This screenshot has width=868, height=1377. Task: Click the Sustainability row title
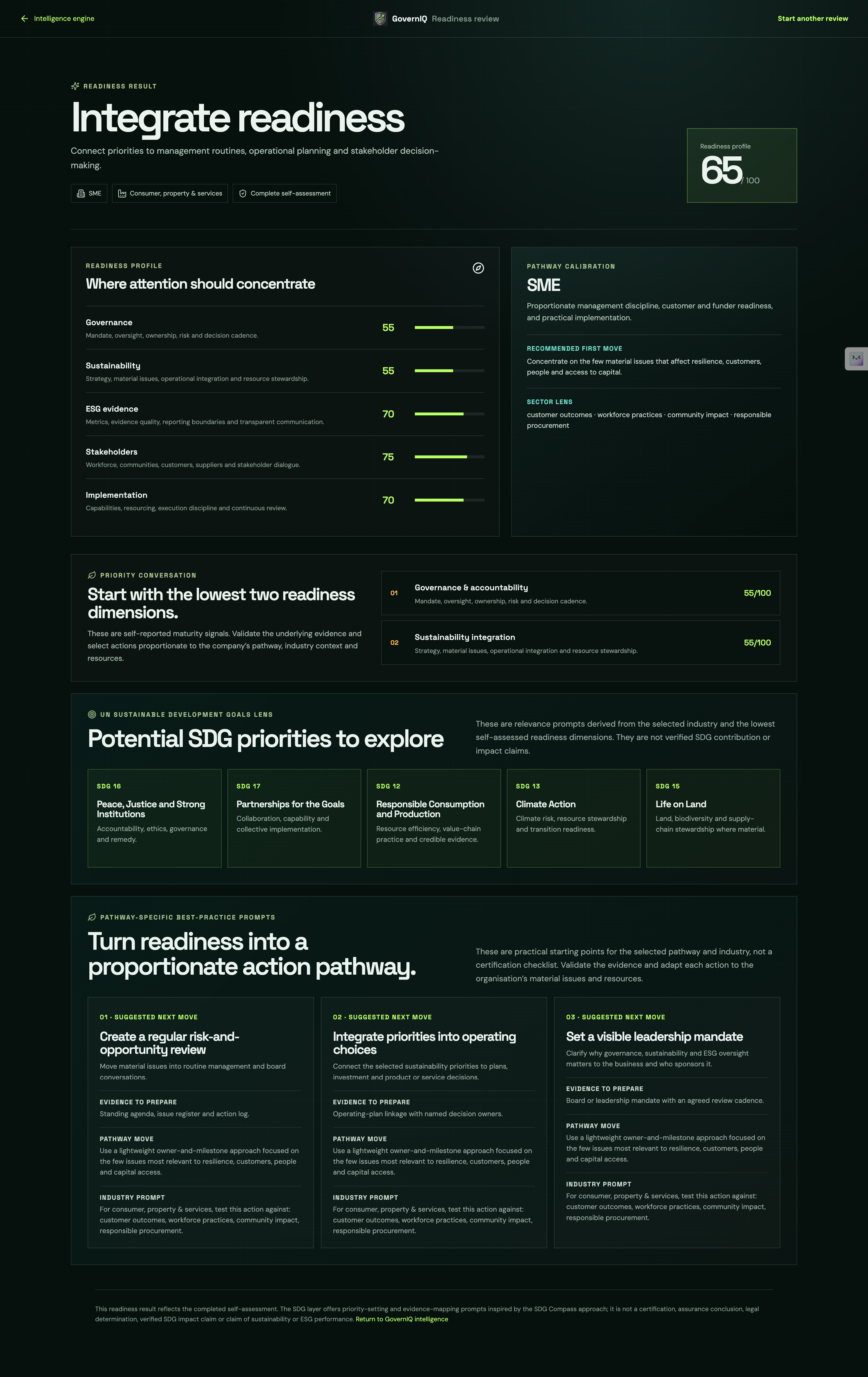tap(113, 366)
